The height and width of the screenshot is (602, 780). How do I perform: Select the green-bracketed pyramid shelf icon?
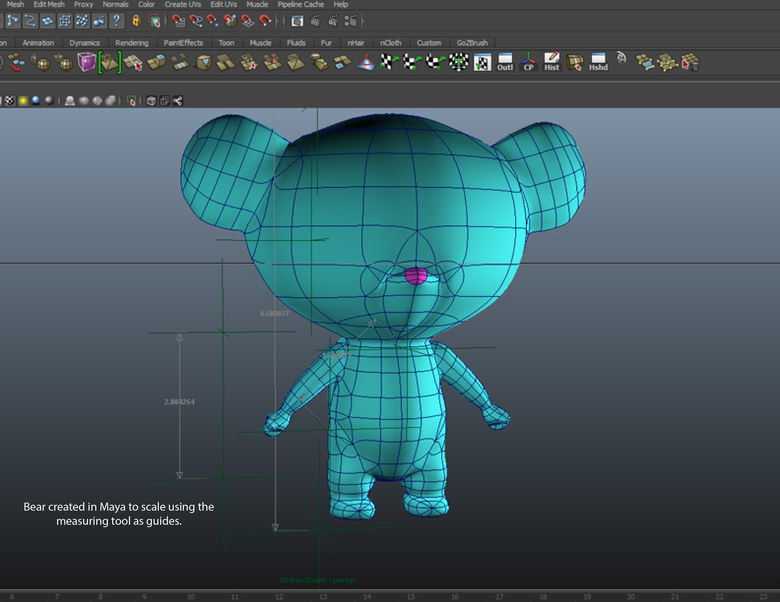click(109, 63)
